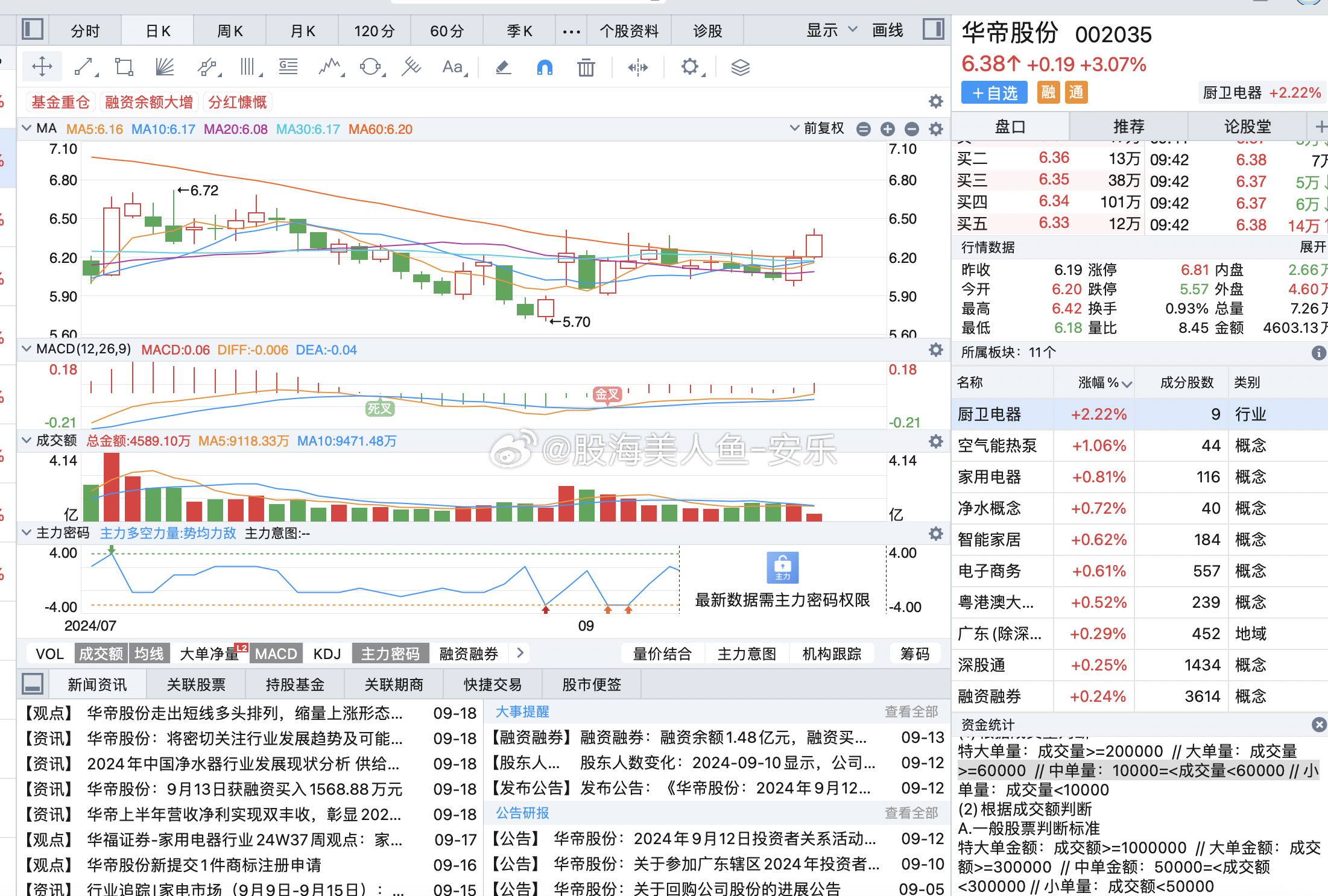Image resolution: width=1328 pixels, height=896 pixels.
Task: Select the 融资融券 indicator button
Action: [x=469, y=654]
